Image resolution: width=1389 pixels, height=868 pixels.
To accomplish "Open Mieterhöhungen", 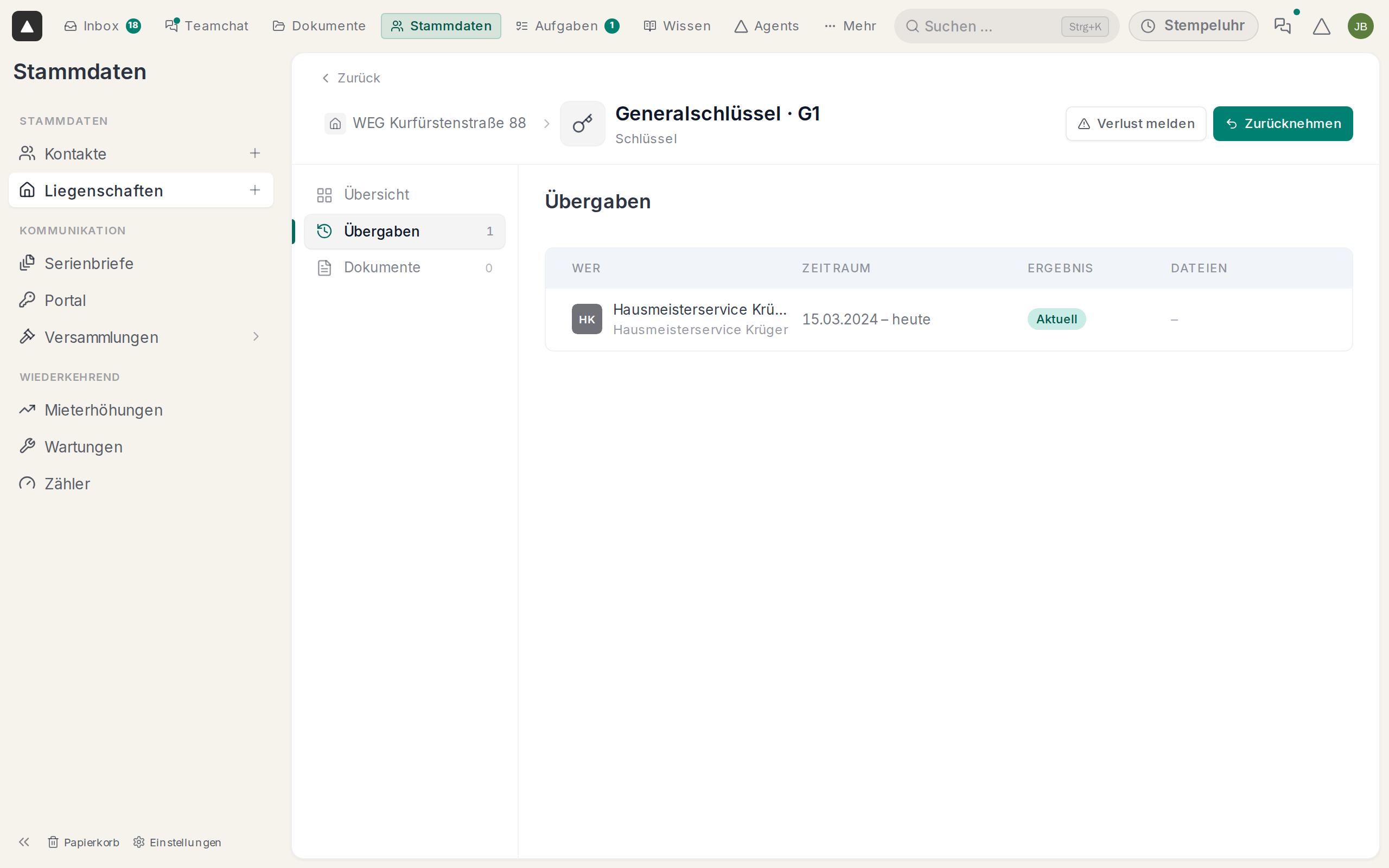I will (x=141, y=410).
